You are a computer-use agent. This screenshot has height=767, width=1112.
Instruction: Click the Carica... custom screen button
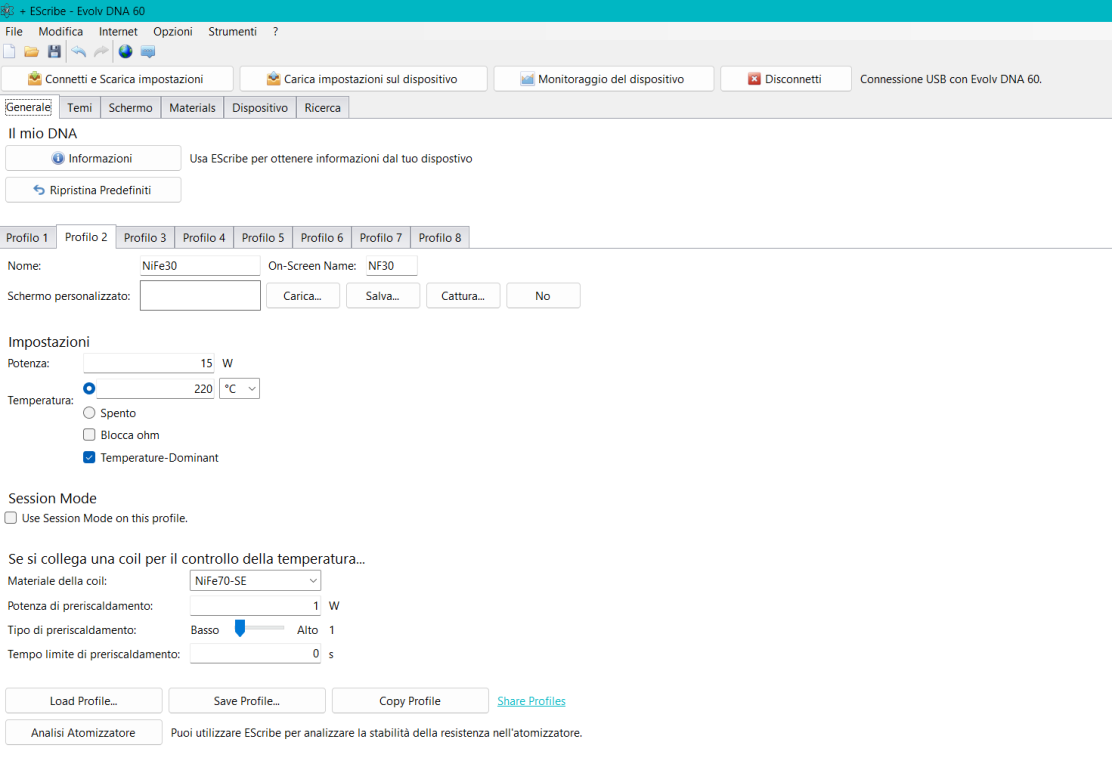click(303, 296)
